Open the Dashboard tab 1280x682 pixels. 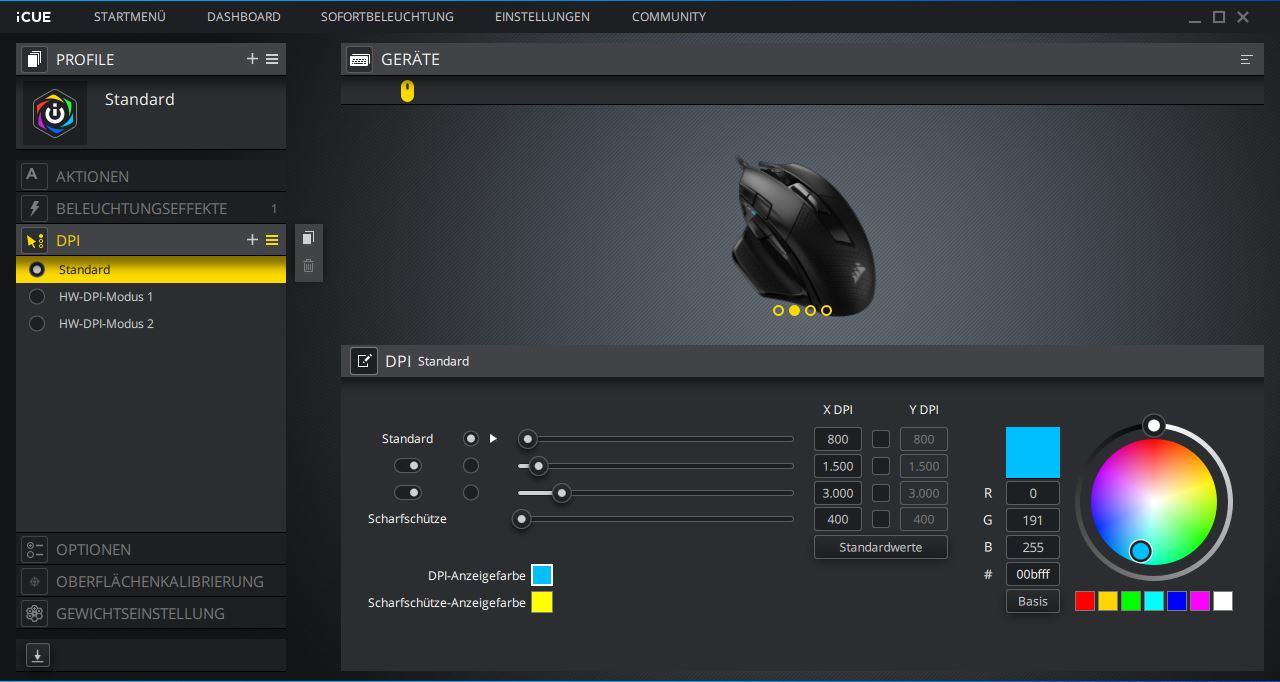244,17
